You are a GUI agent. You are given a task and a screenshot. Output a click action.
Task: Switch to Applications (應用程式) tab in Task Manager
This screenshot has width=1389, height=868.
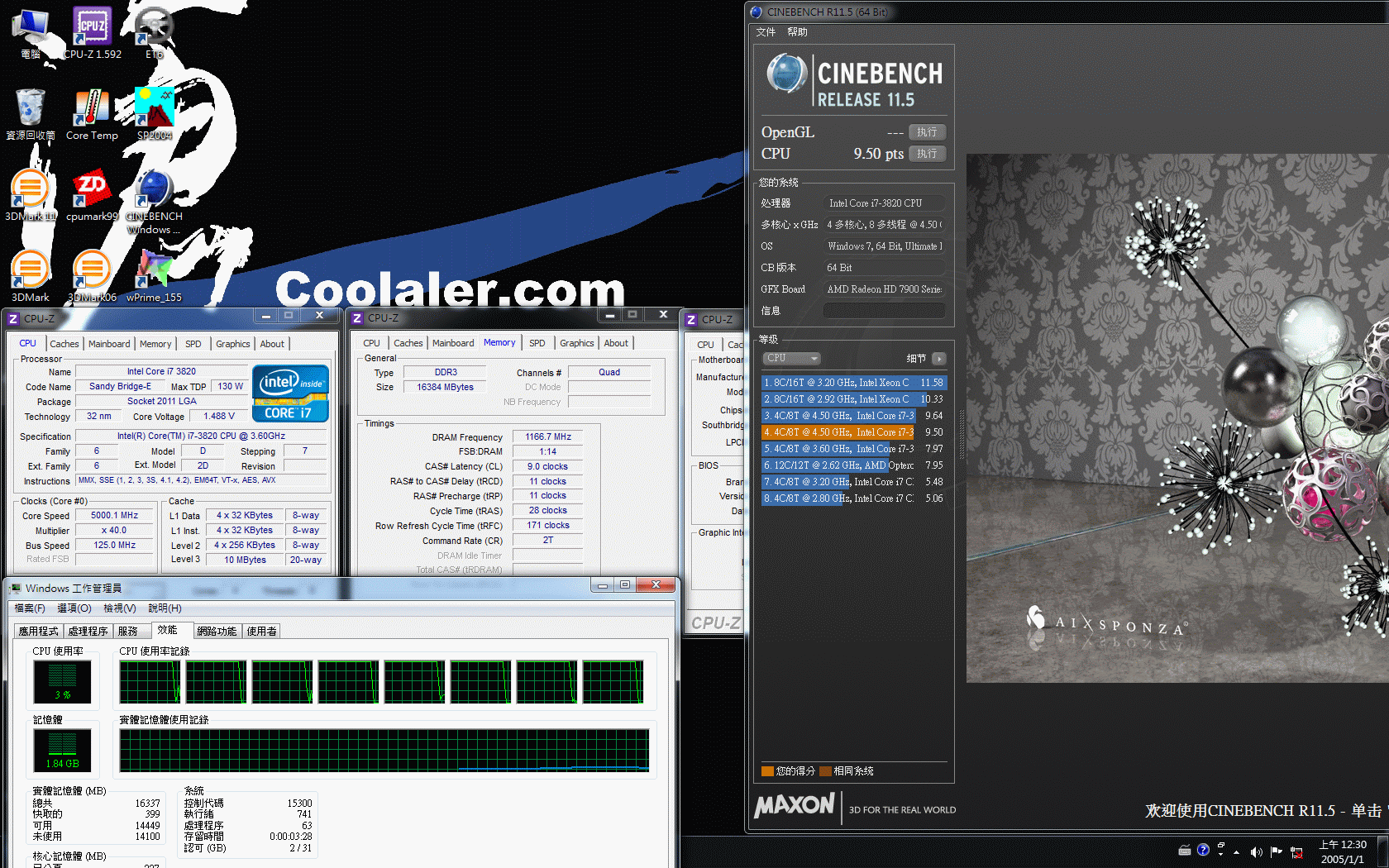tap(39, 631)
